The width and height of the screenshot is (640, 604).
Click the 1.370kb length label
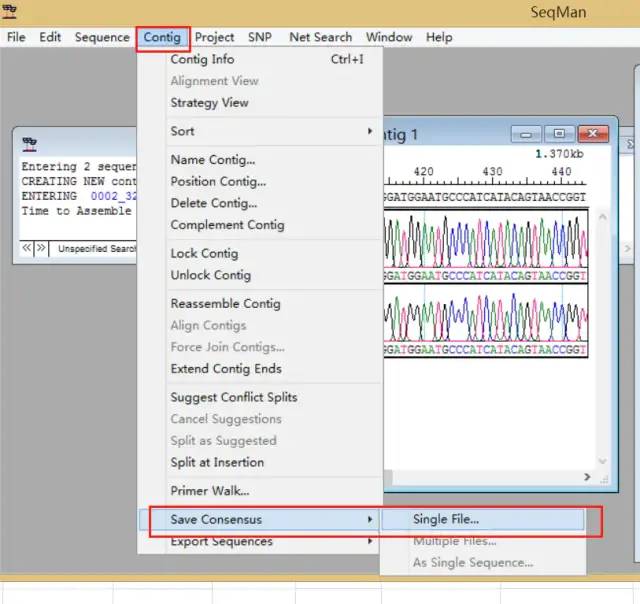click(x=559, y=154)
